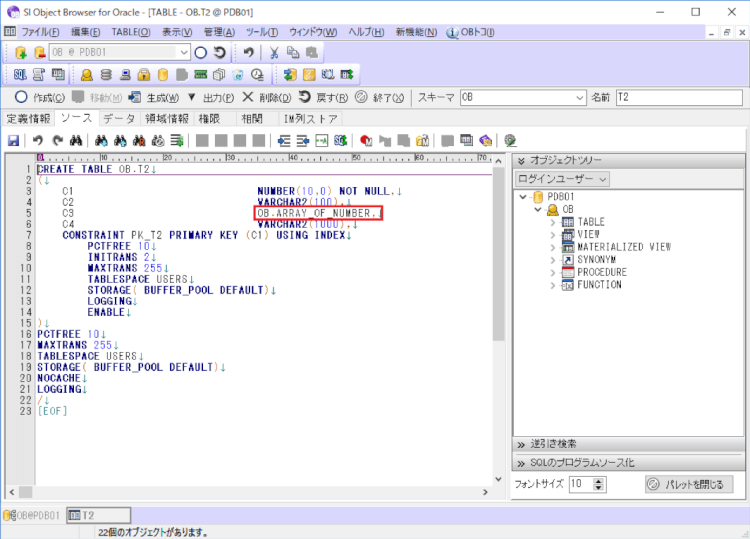Expand the TABLE node in the object tree
750x539 pixels.
tap(552, 222)
